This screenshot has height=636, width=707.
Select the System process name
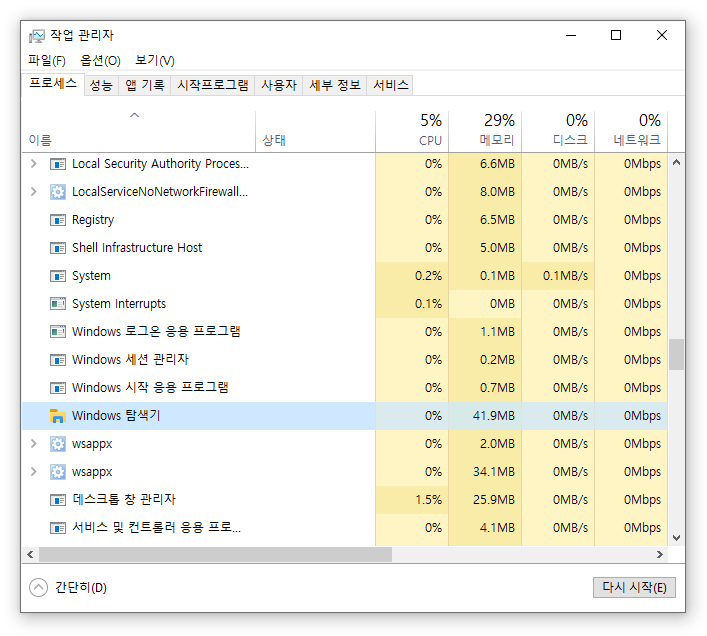pyautogui.click(x=91, y=276)
